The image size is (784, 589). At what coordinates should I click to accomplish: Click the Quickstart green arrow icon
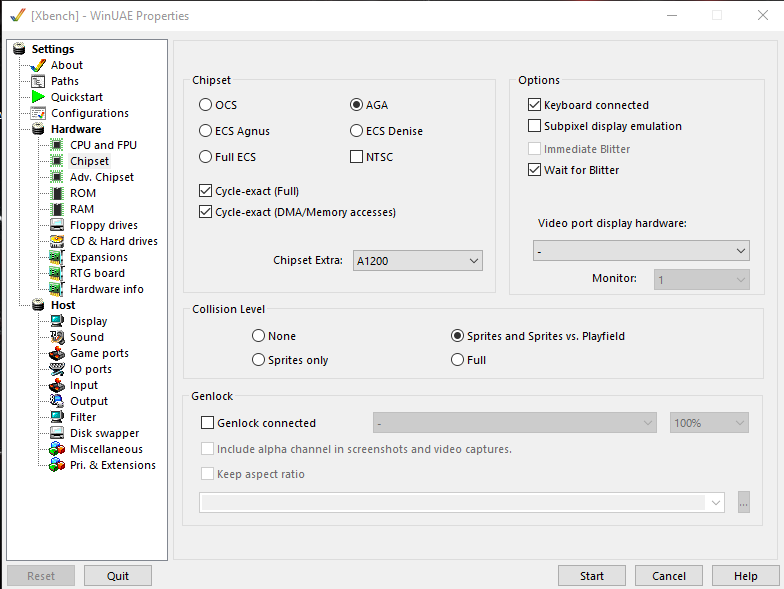38,97
